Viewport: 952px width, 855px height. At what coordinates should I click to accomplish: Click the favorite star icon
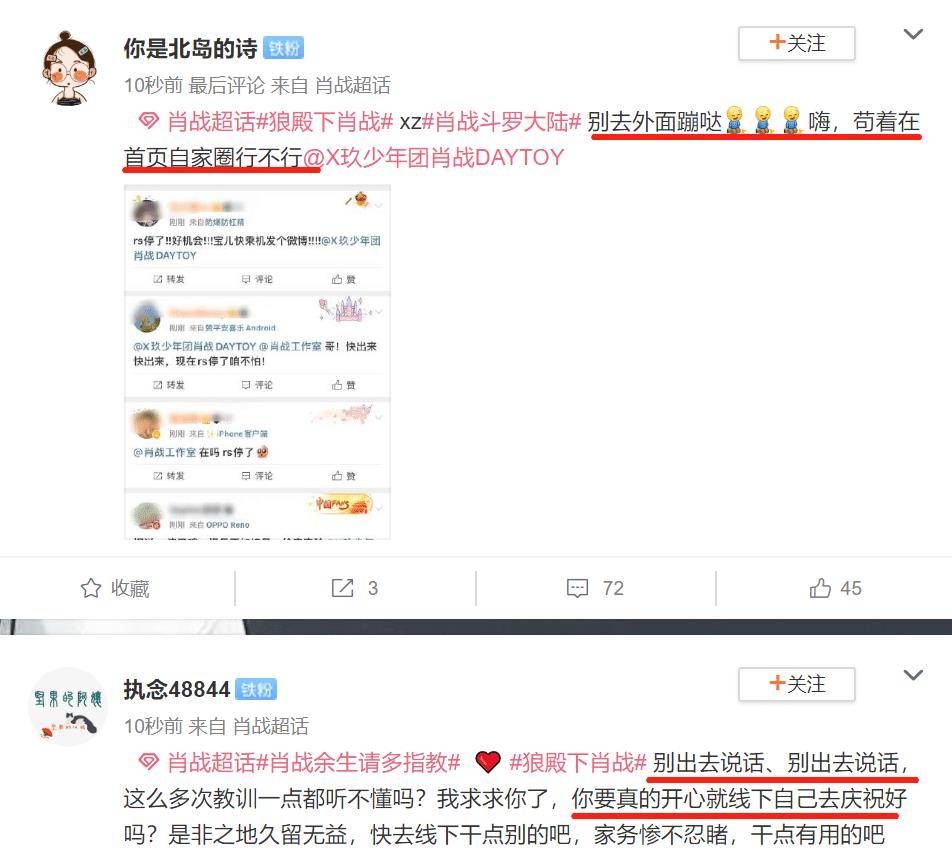coord(91,588)
